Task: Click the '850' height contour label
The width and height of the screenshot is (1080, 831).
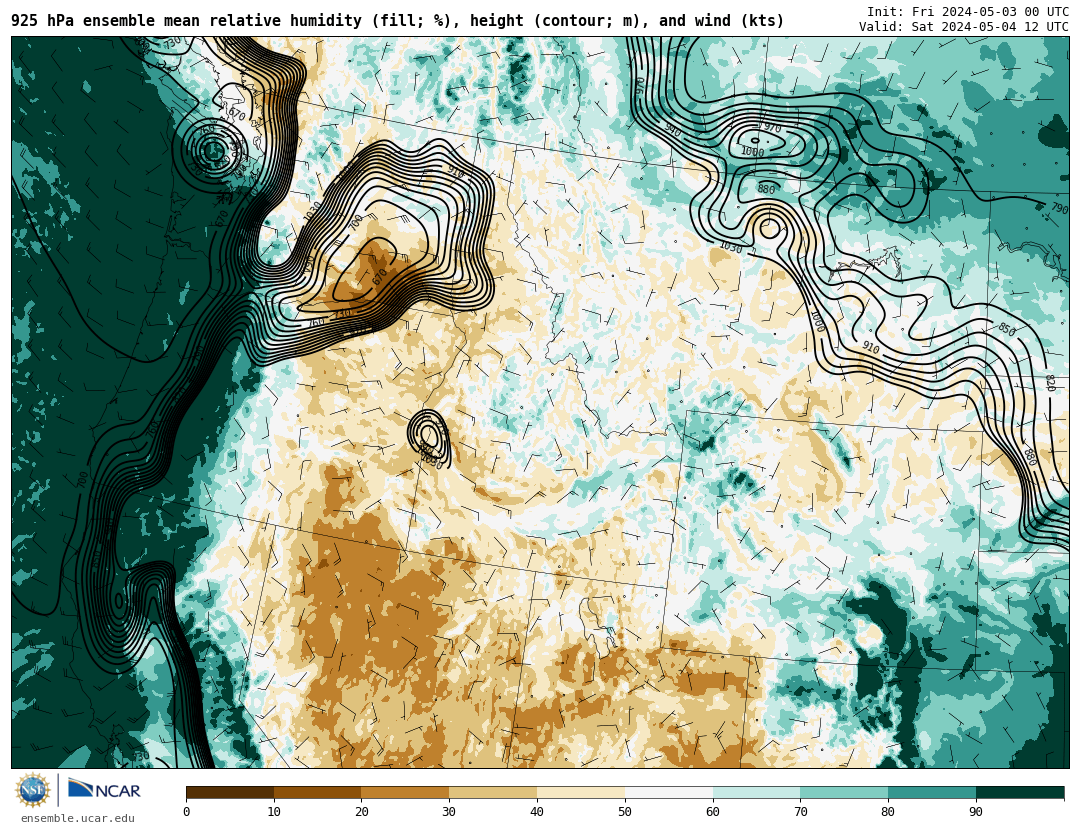Action: pyautogui.click(x=1006, y=329)
